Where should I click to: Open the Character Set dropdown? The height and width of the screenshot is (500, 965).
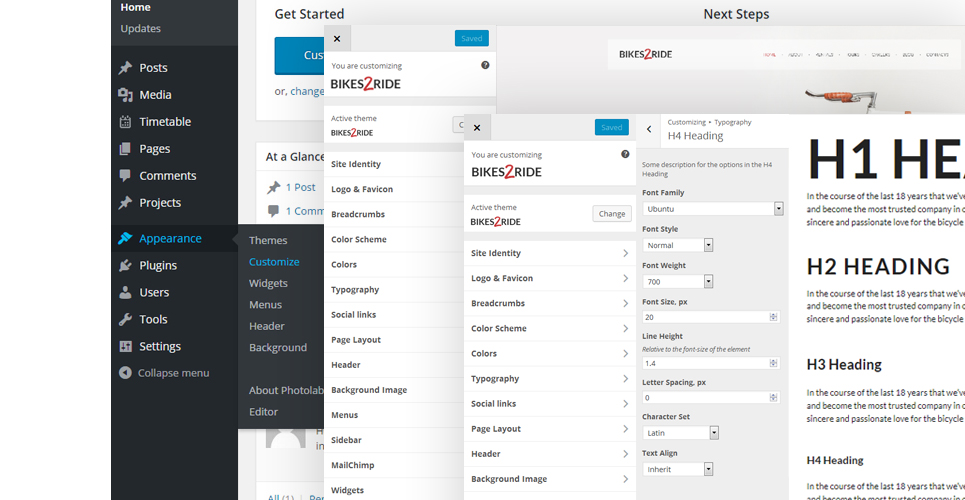click(x=680, y=433)
